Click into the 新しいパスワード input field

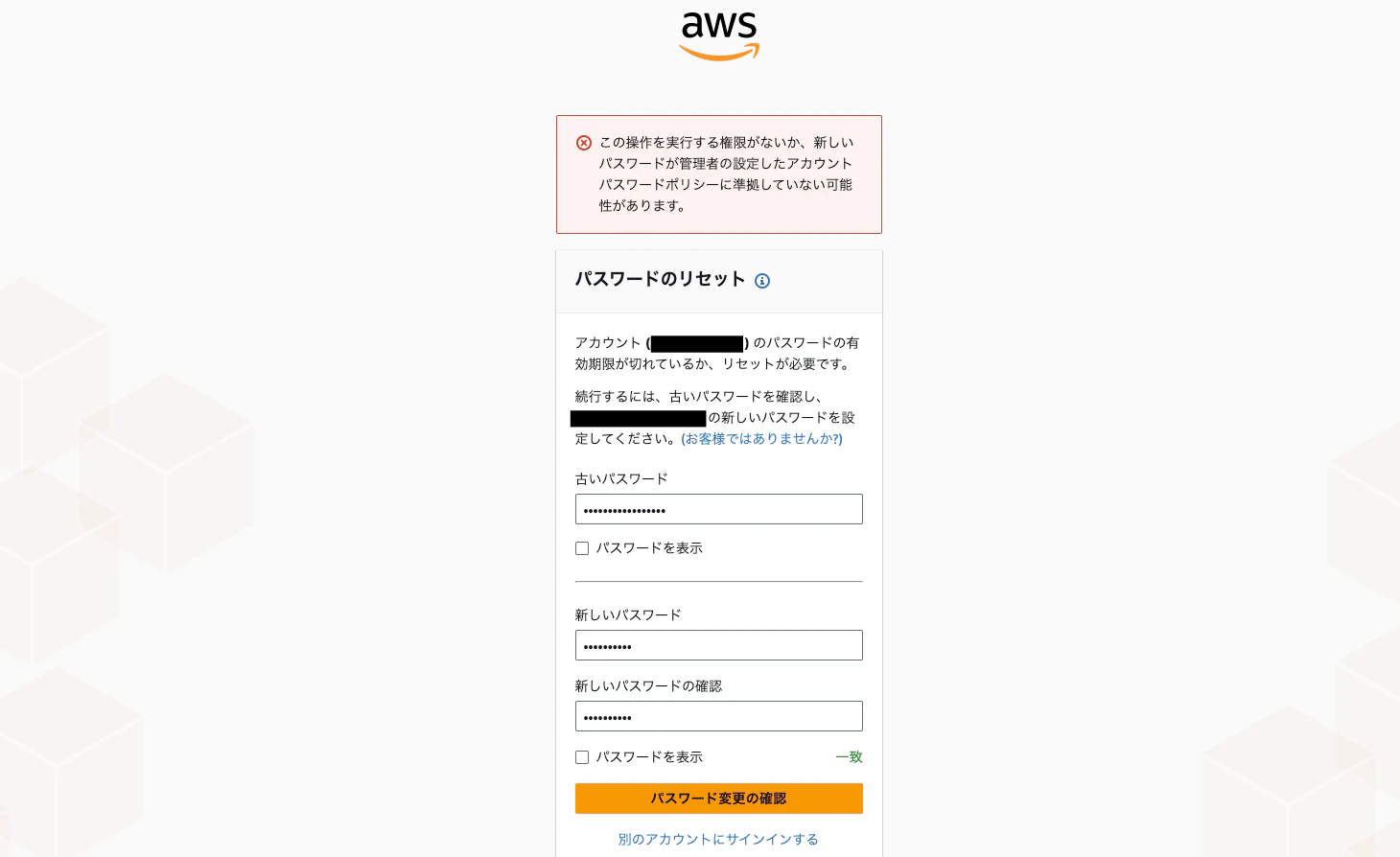click(x=719, y=645)
